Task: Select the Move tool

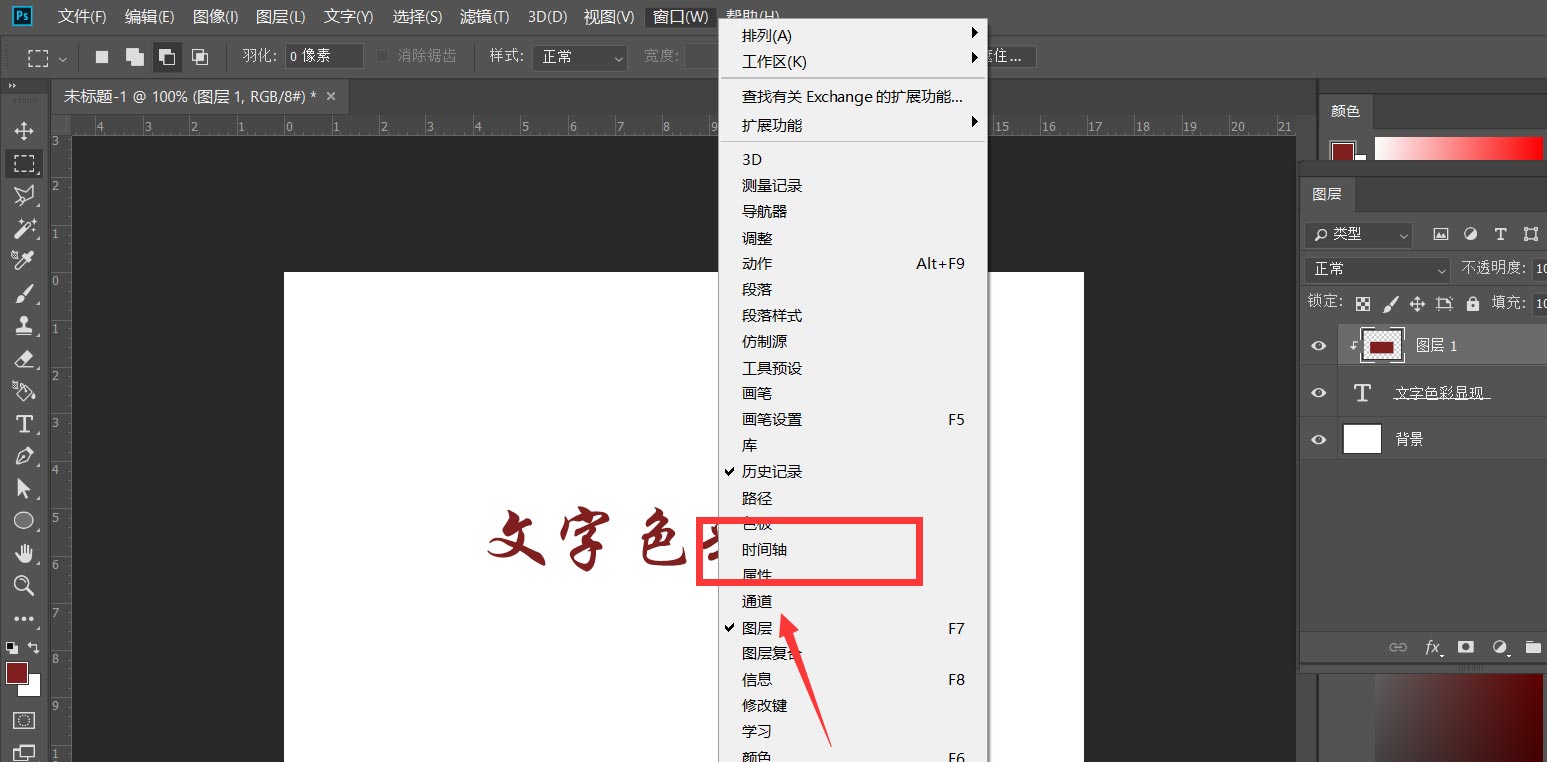Action: tap(24, 131)
